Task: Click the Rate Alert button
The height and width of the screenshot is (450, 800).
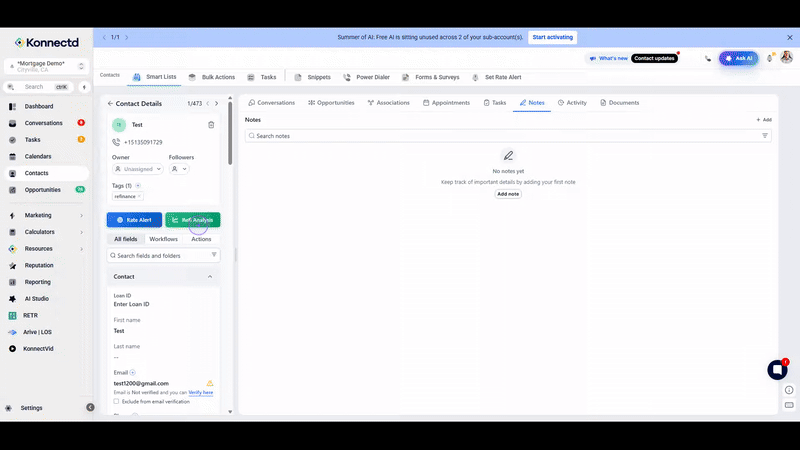Action: (x=134, y=220)
